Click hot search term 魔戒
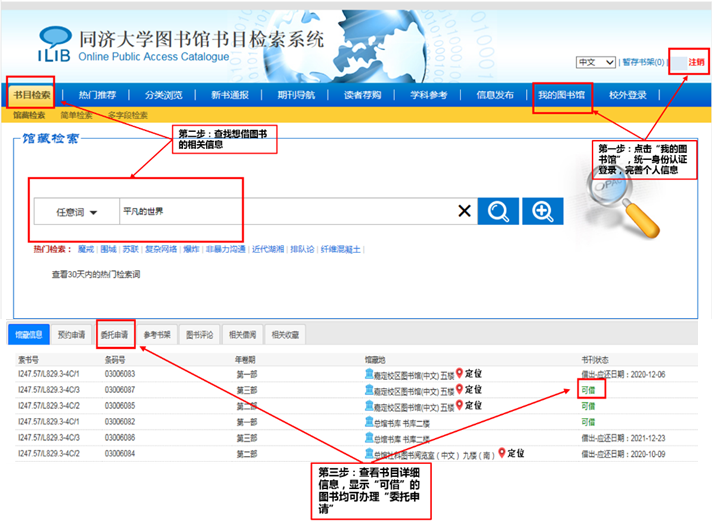This screenshot has width=712, height=521. 86,249
